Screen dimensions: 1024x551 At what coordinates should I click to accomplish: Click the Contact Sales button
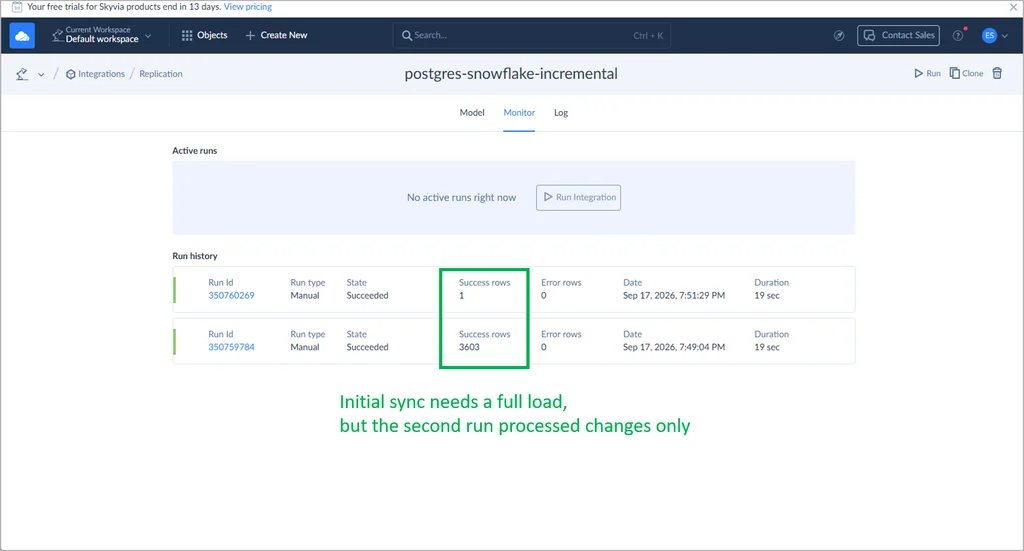[x=899, y=35]
